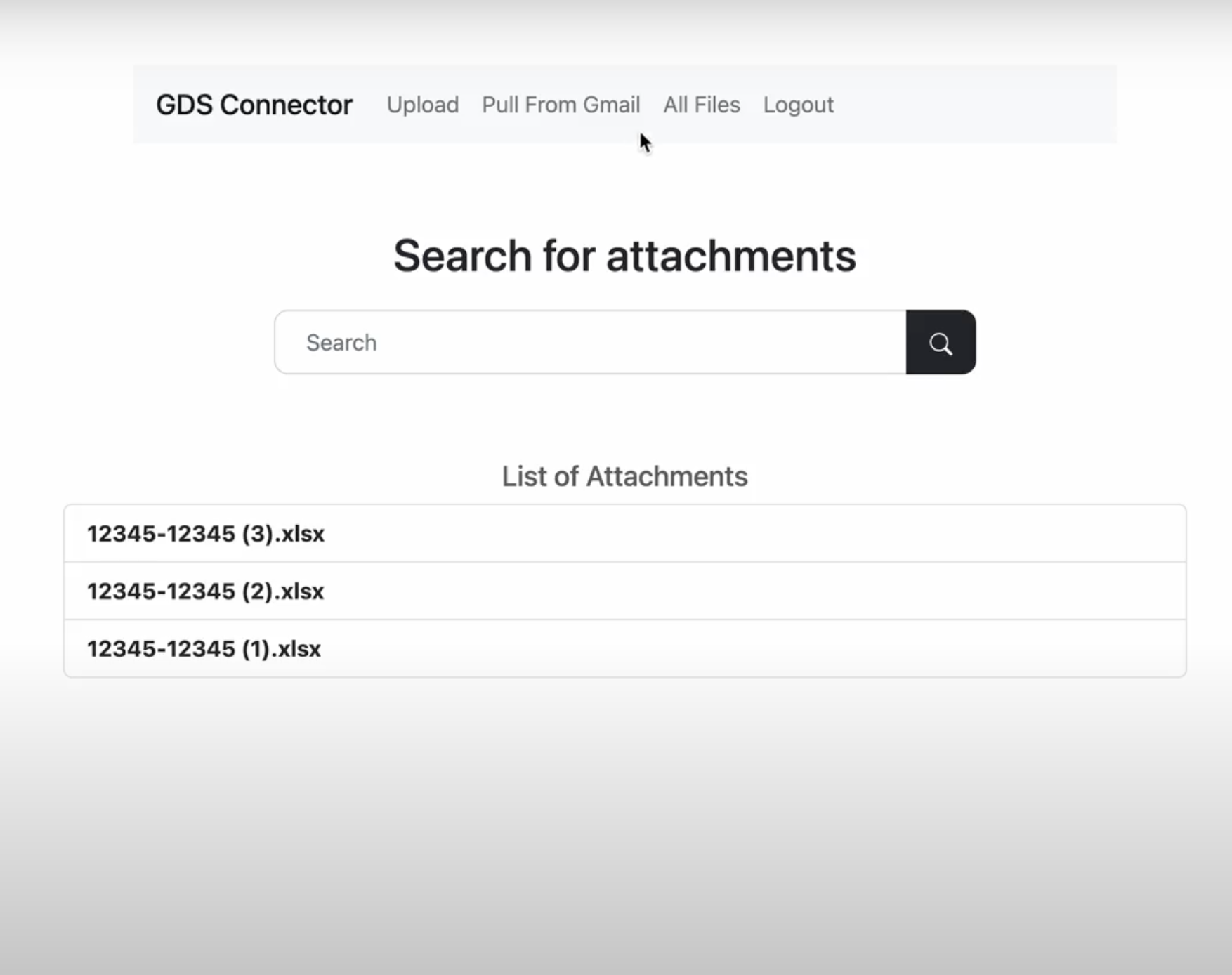Open 12345-12345 (3).xlsx attachment
The image size is (1232, 975).
(x=625, y=533)
